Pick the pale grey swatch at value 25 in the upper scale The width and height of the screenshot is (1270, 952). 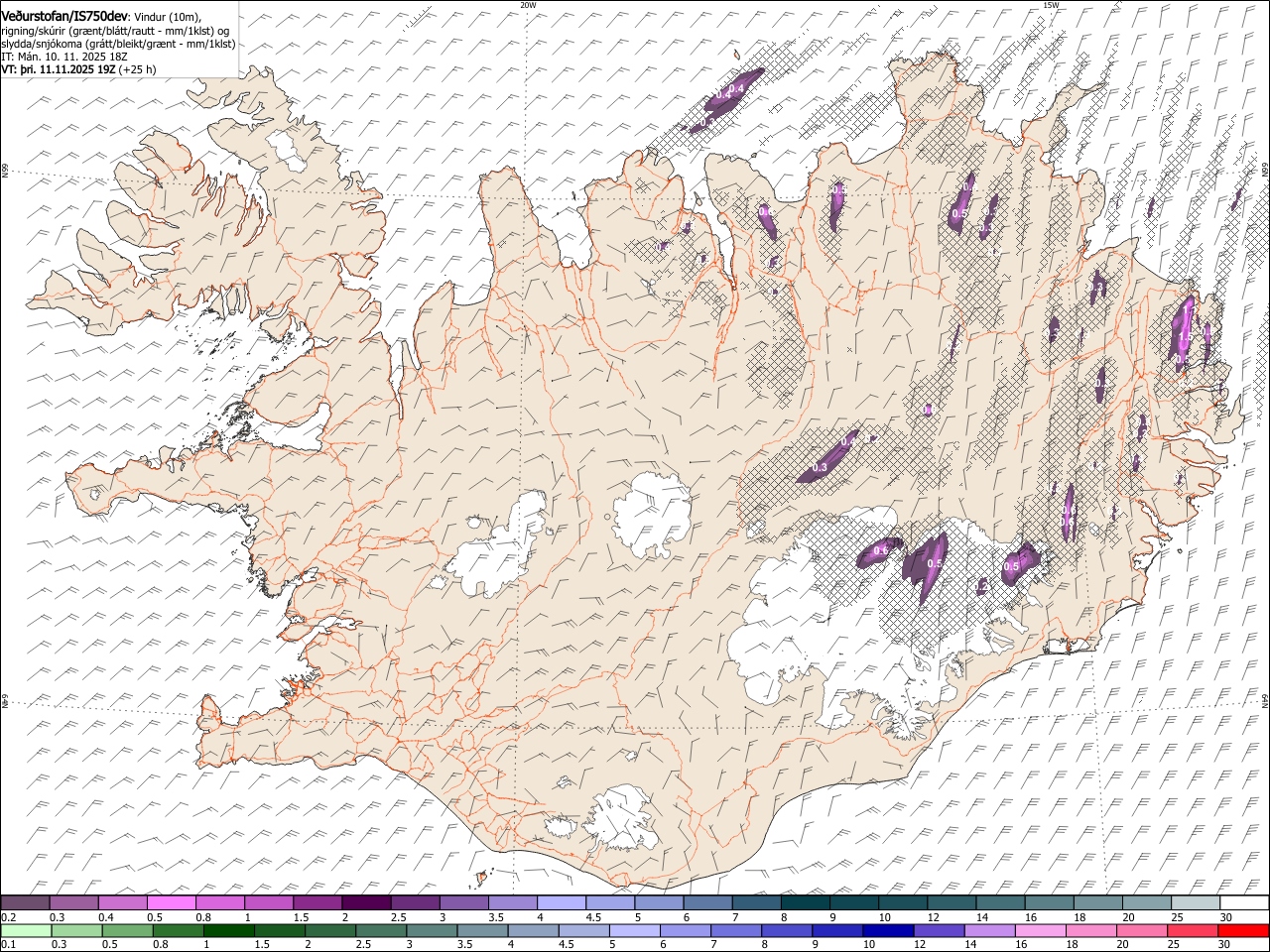[1195, 902]
